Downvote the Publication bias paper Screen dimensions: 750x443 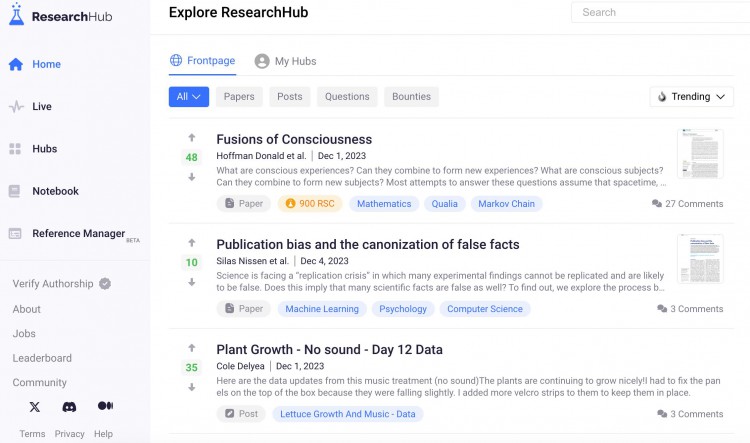click(191, 282)
